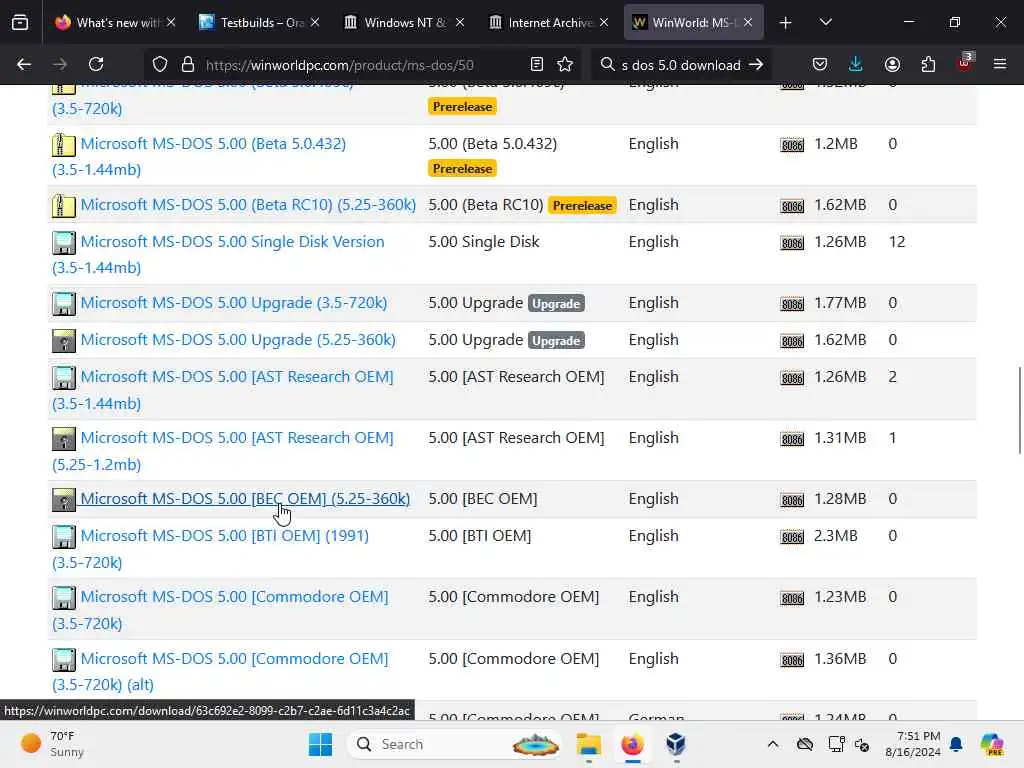Viewport: 1024px width, 768px height.
Task: Open MS-DOS 5.00 Upgrade (5.25-360k) link
Action: click(238, 340)
